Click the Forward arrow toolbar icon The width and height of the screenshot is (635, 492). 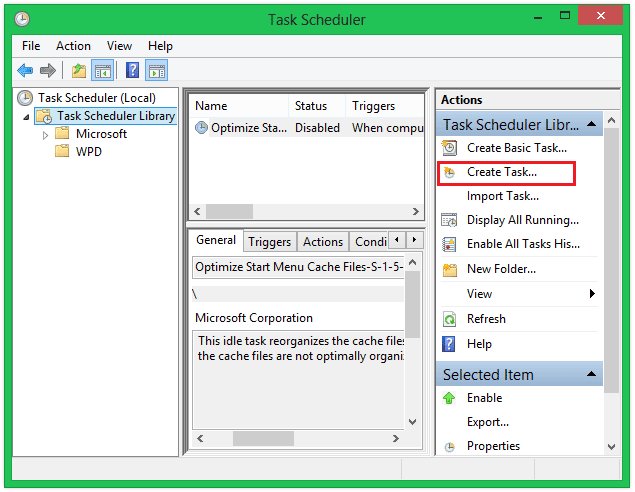click(x=48, y=70)
